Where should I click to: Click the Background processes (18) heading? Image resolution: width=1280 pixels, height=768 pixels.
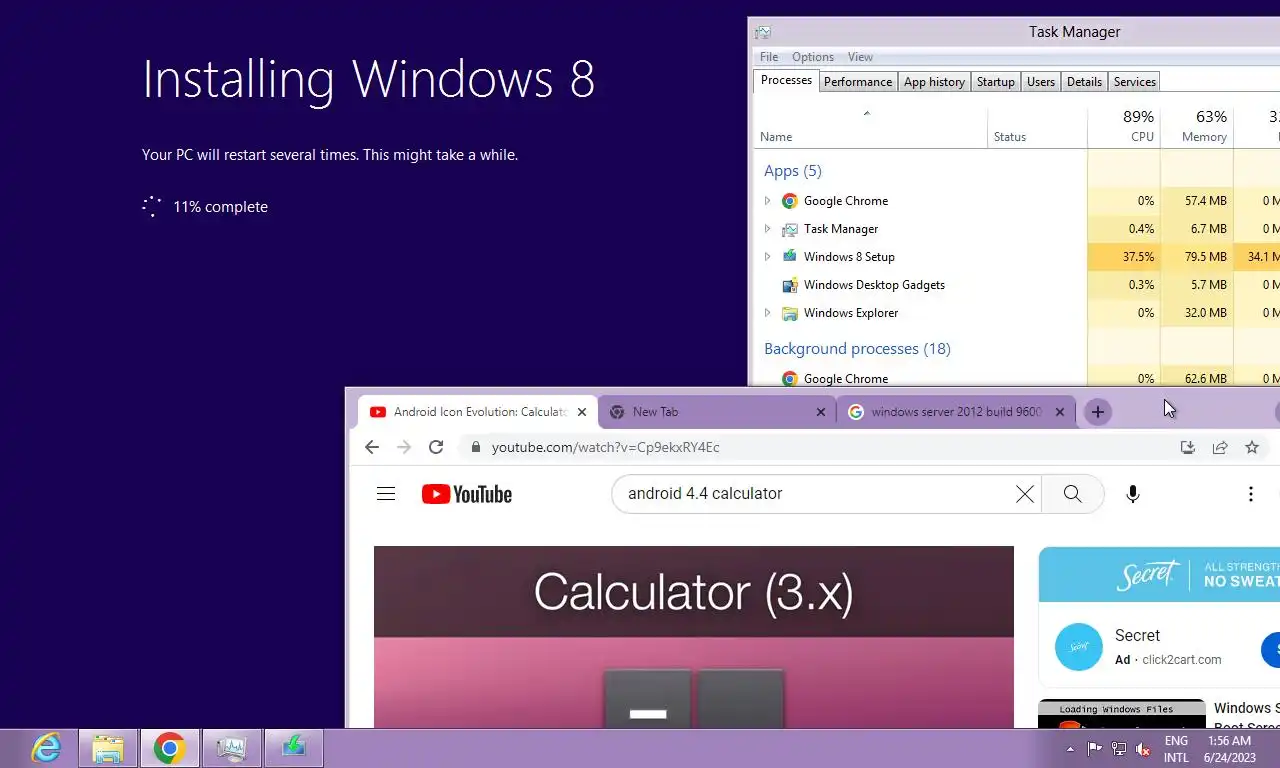857,349
